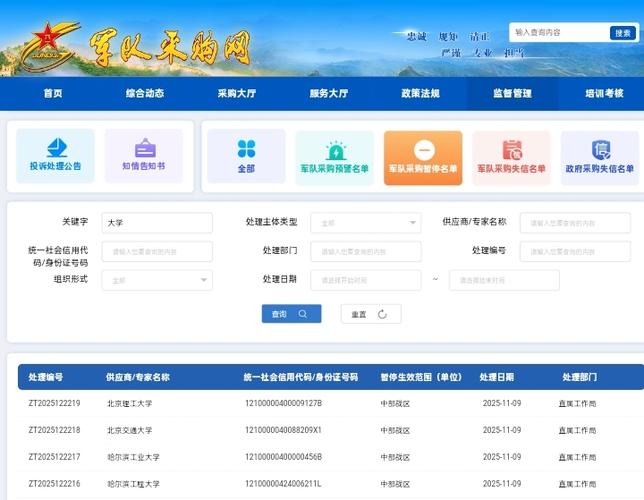The height and width of the screenshot is (500, 644).
Task: Click credit code 12100000400000456B
Action: (x=283, y=457)
